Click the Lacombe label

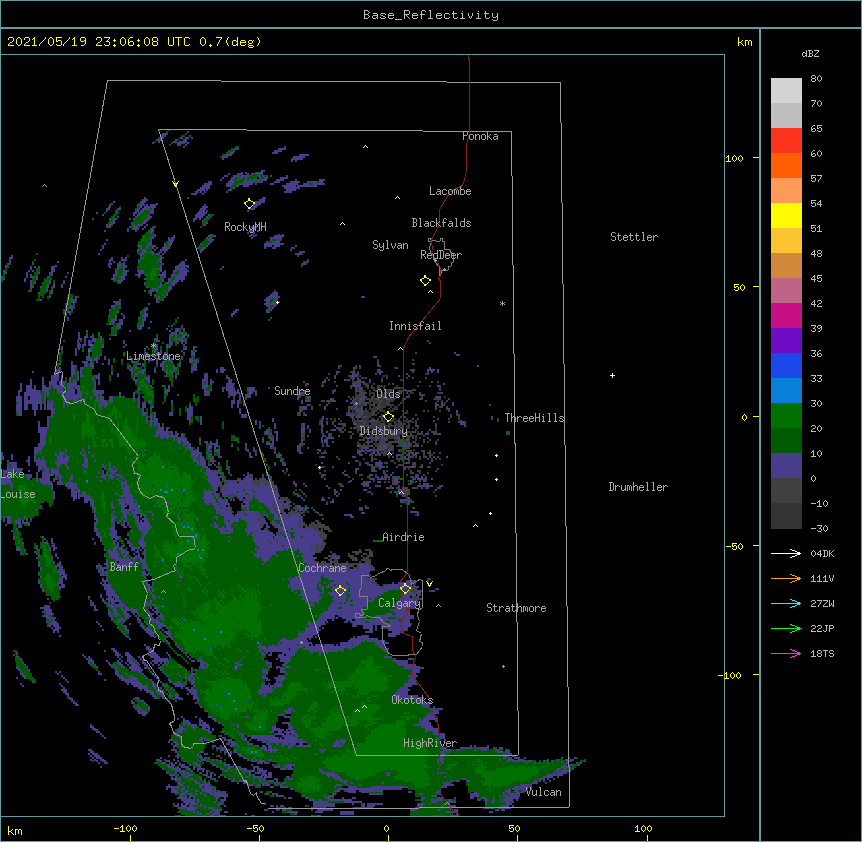(x=450, y=191)
